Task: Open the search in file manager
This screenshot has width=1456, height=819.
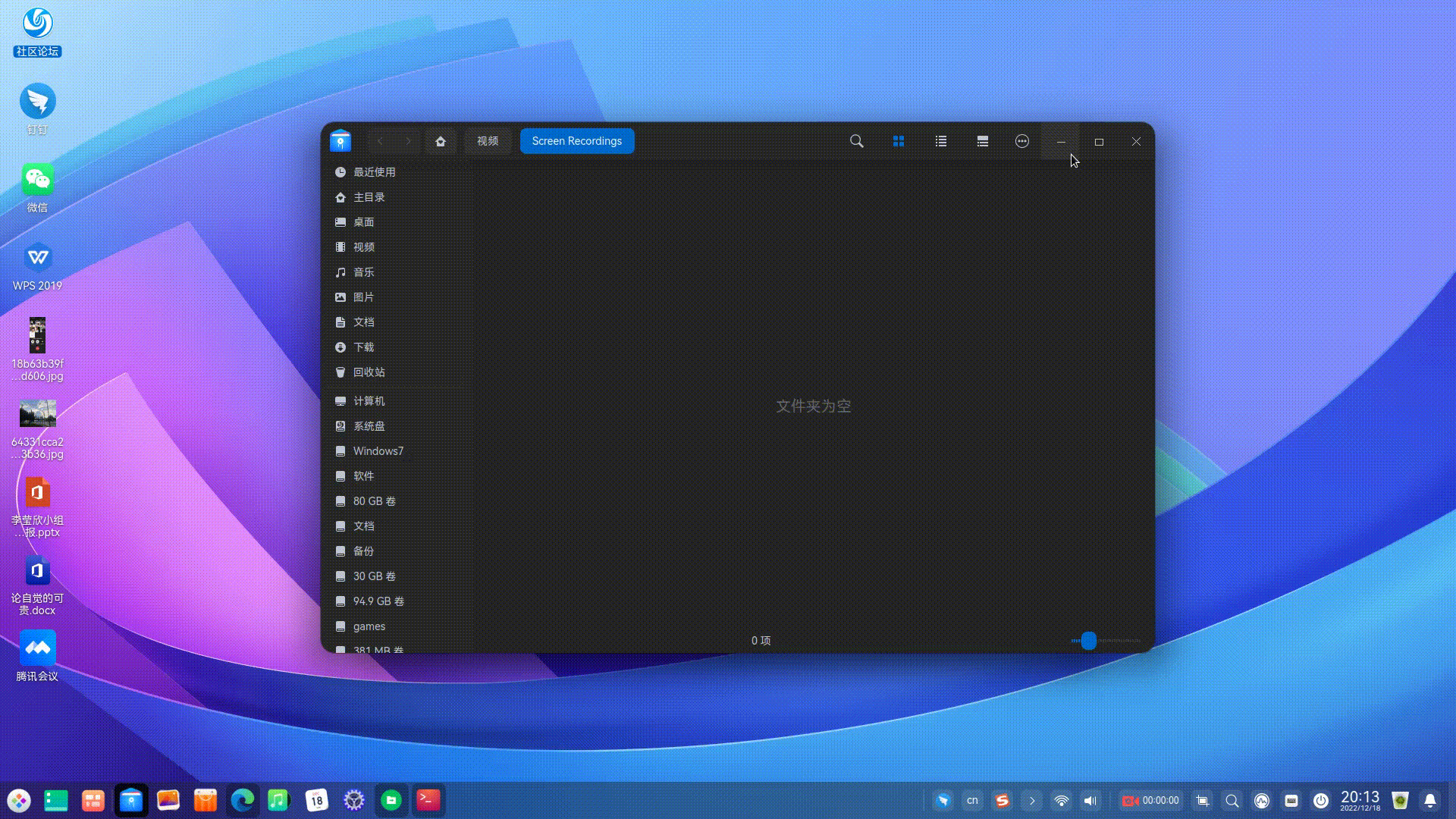Action: (856, 141)
